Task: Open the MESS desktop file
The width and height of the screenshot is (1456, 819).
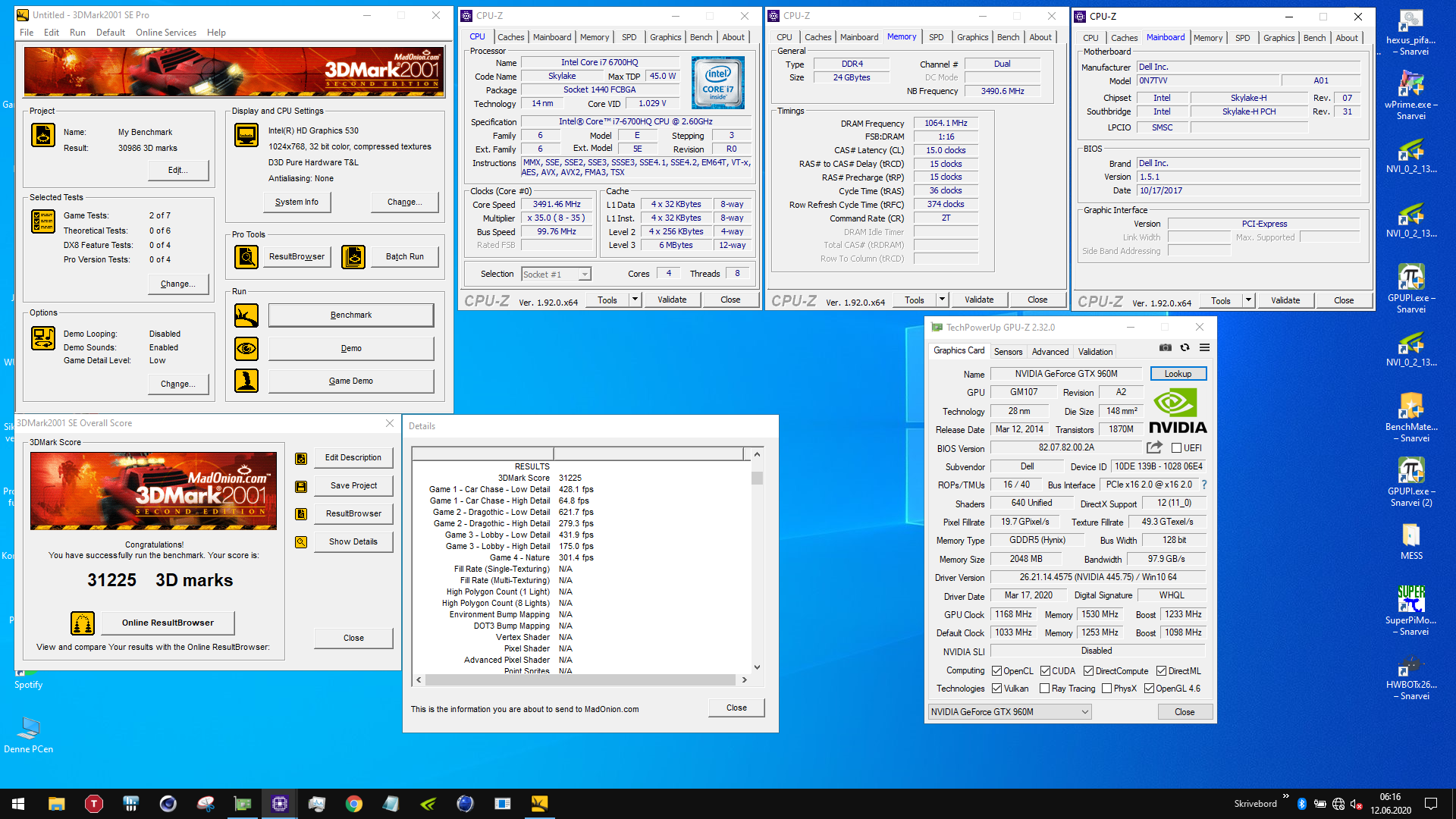Action: click(1411, 541)
